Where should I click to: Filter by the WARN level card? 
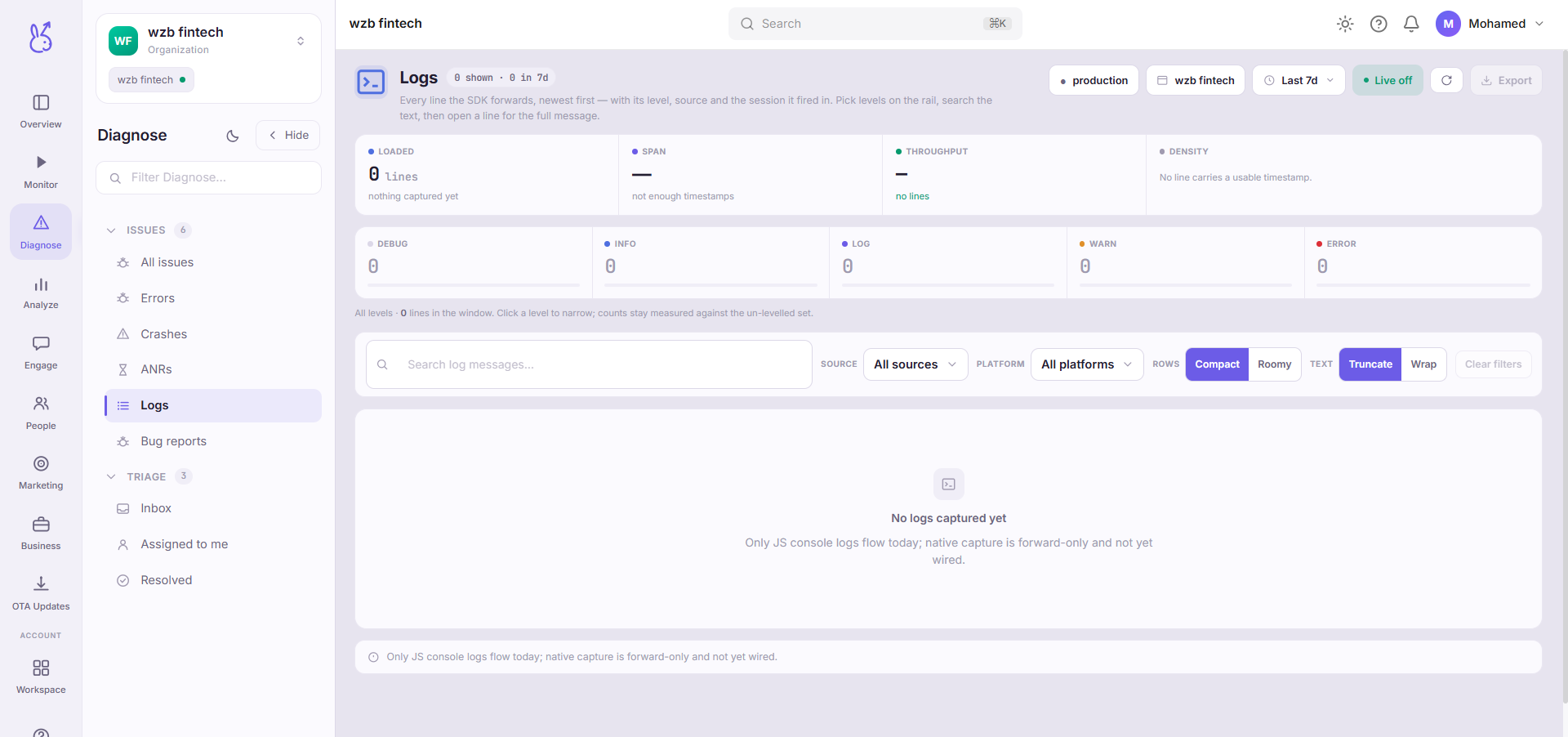pyautogui.click(x=1185, y=262)
